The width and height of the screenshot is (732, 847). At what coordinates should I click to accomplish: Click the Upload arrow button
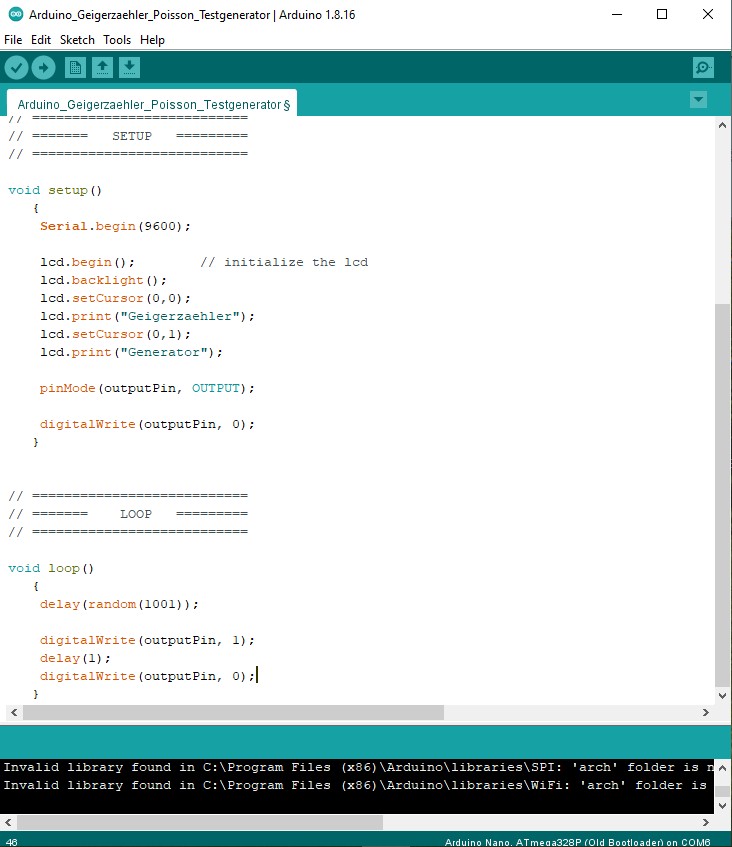[43, 68]
